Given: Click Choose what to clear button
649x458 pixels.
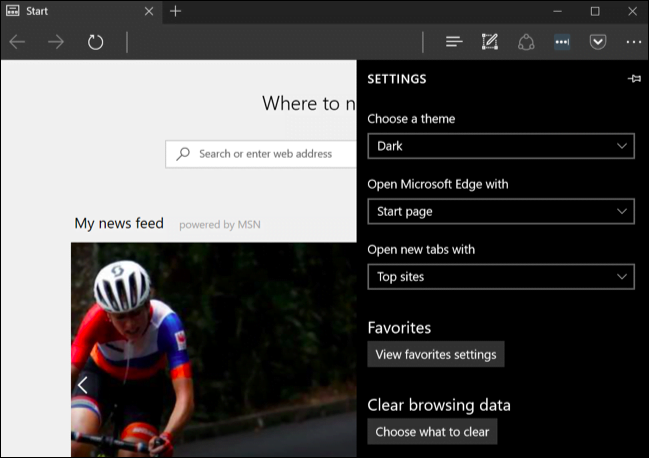Looking at the screenshot, I should (x=432, y=432).
